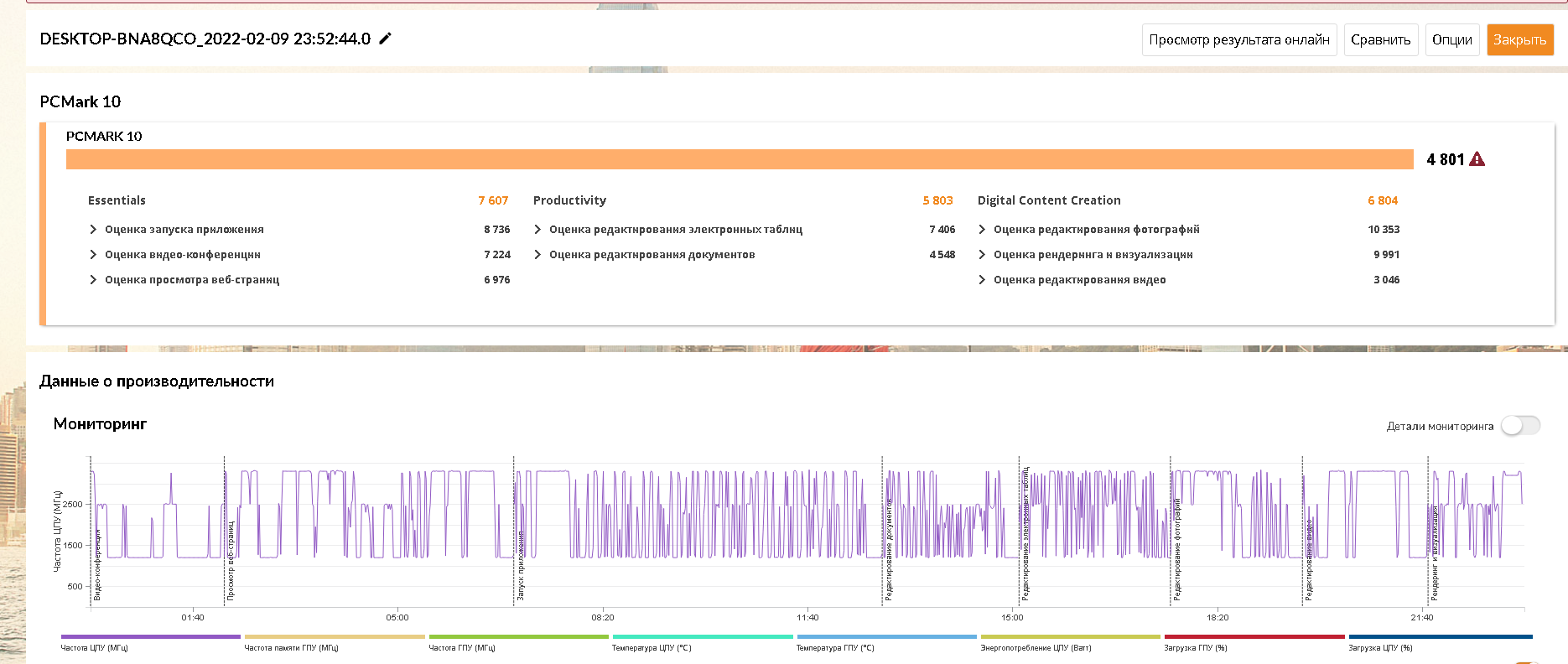Click the orange 'Закрыть' button
This screenshot has height=664, width=1568.
click(x=1519, y=39)
